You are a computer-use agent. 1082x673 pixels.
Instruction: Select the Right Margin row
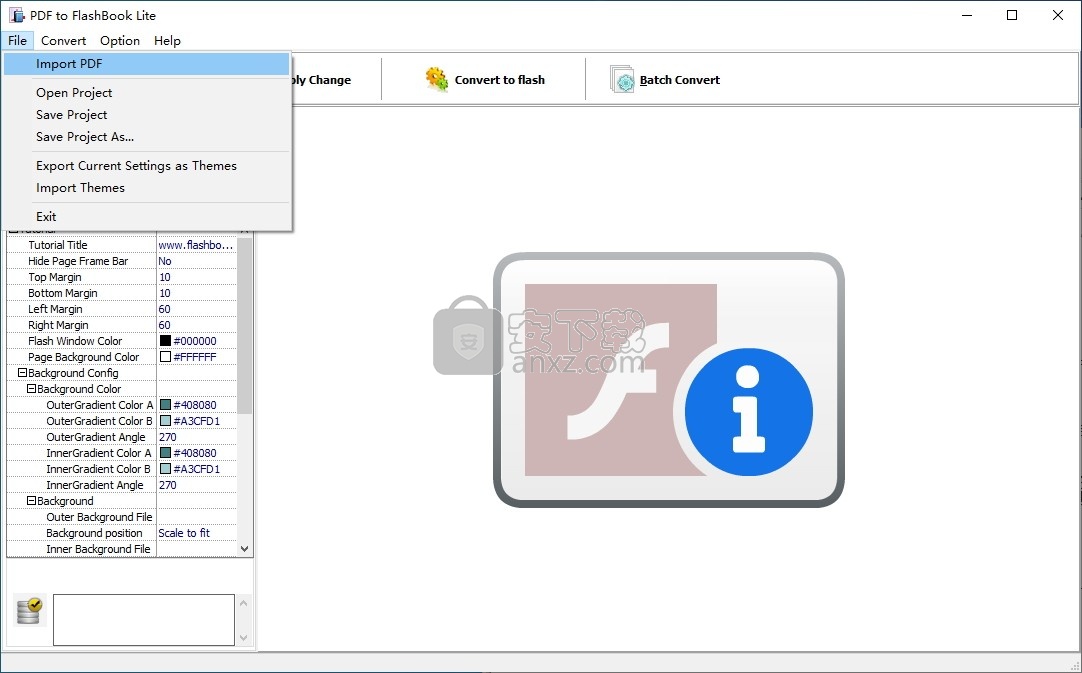(x=121, y=324)
